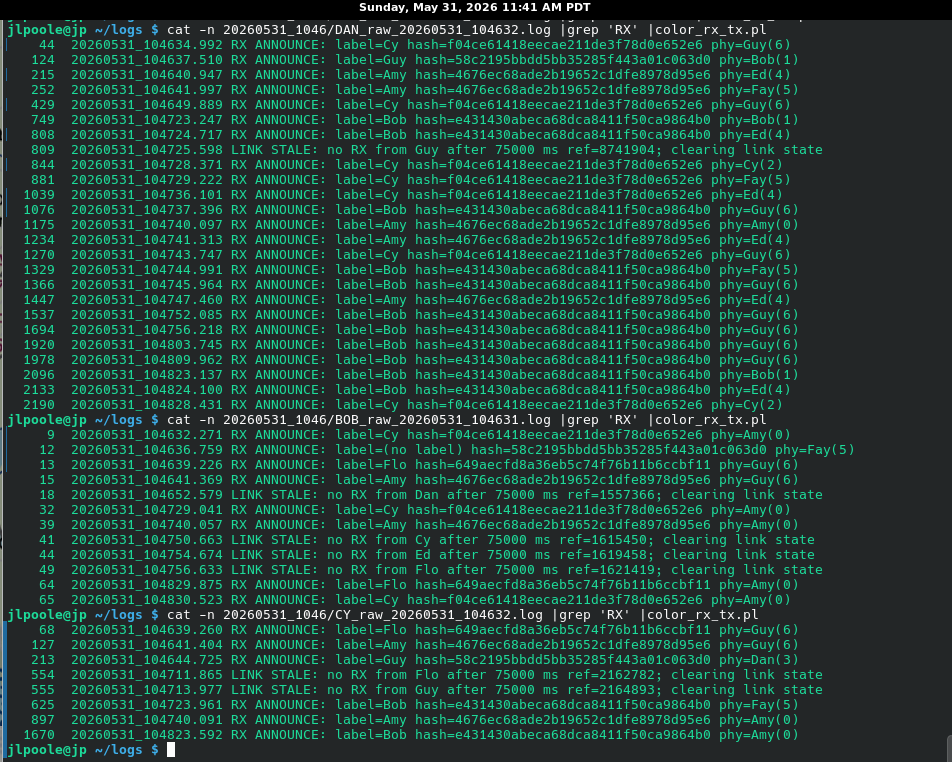Click line number 555
This screenshot has width=952, height=762.
tap(42, 690)
